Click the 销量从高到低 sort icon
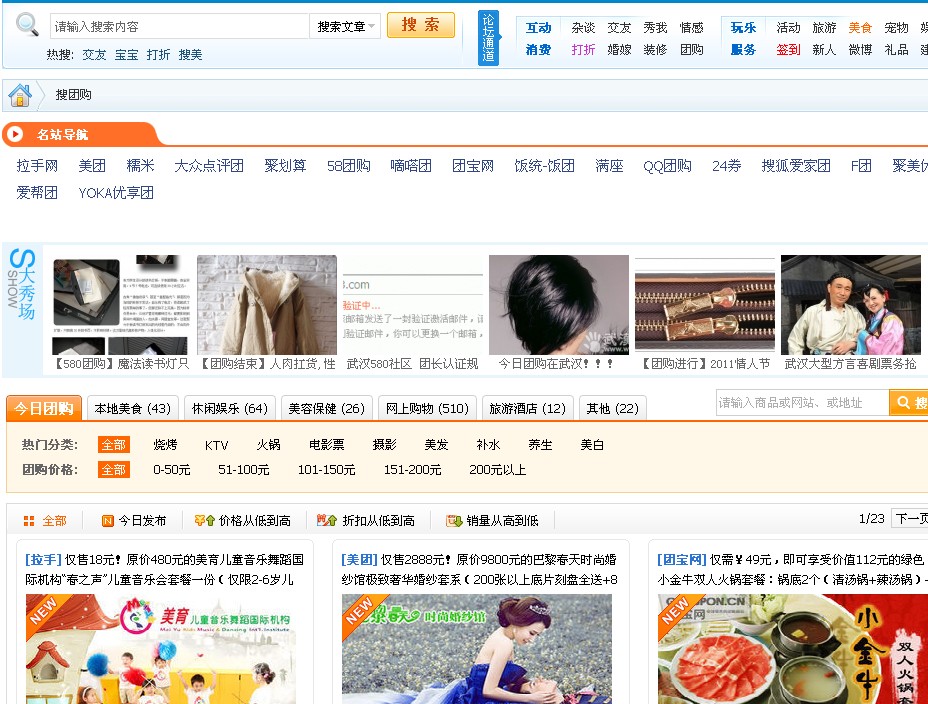928x704 pixels. tap(454, 521)
